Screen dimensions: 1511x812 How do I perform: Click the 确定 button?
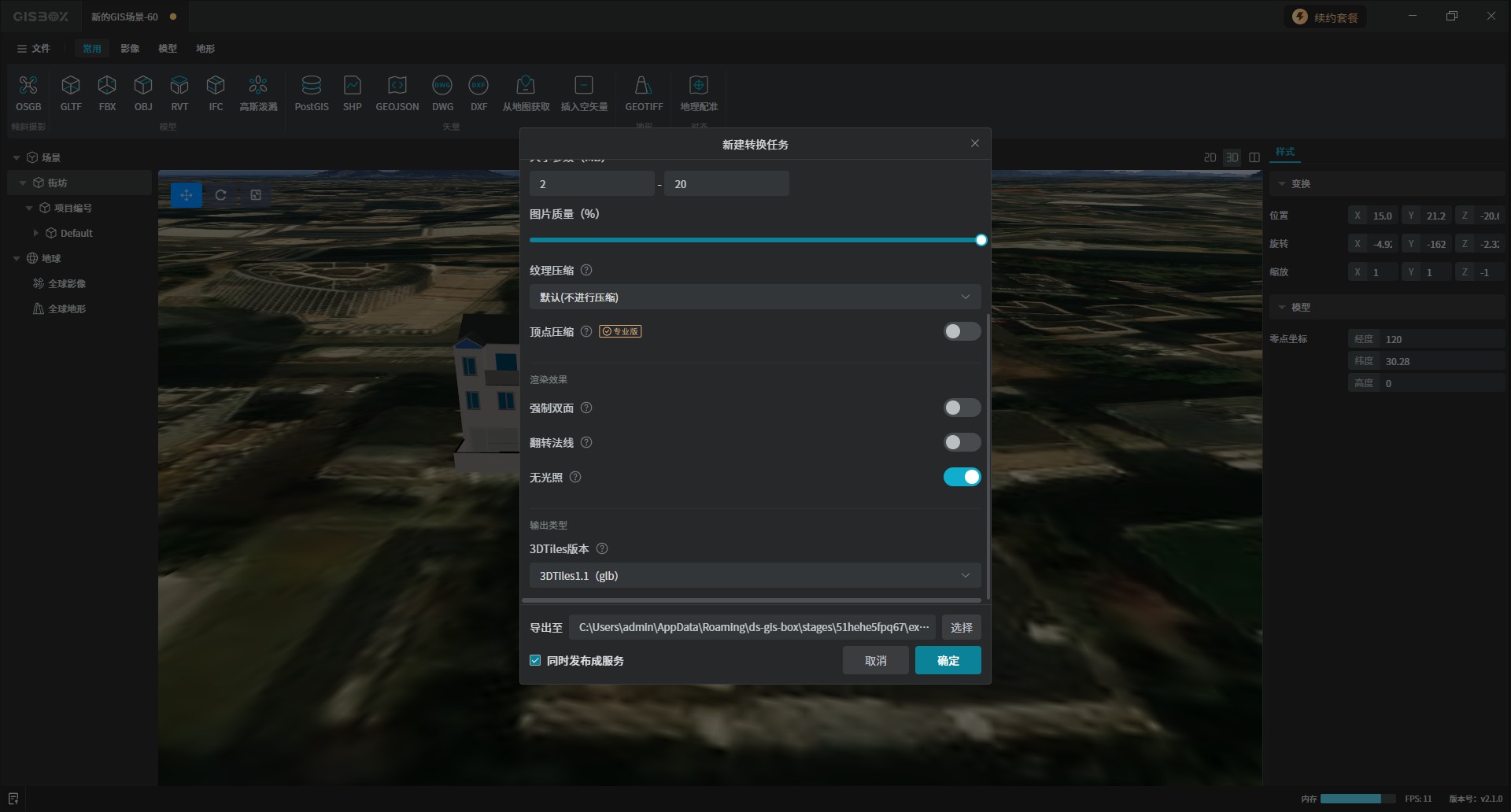[x=948, y=661]
